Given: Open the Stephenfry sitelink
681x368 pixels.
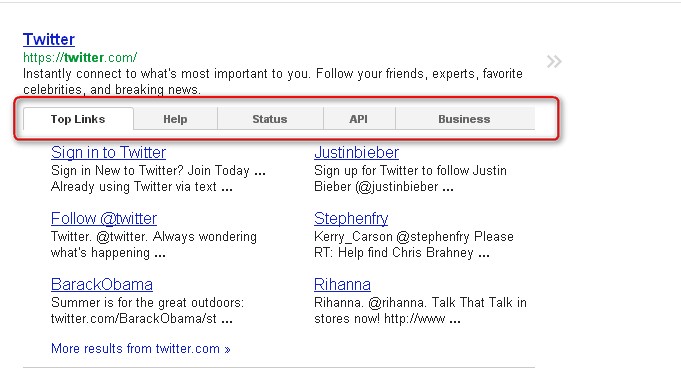Looking at the screenshot, I should [x=351, y=219].
